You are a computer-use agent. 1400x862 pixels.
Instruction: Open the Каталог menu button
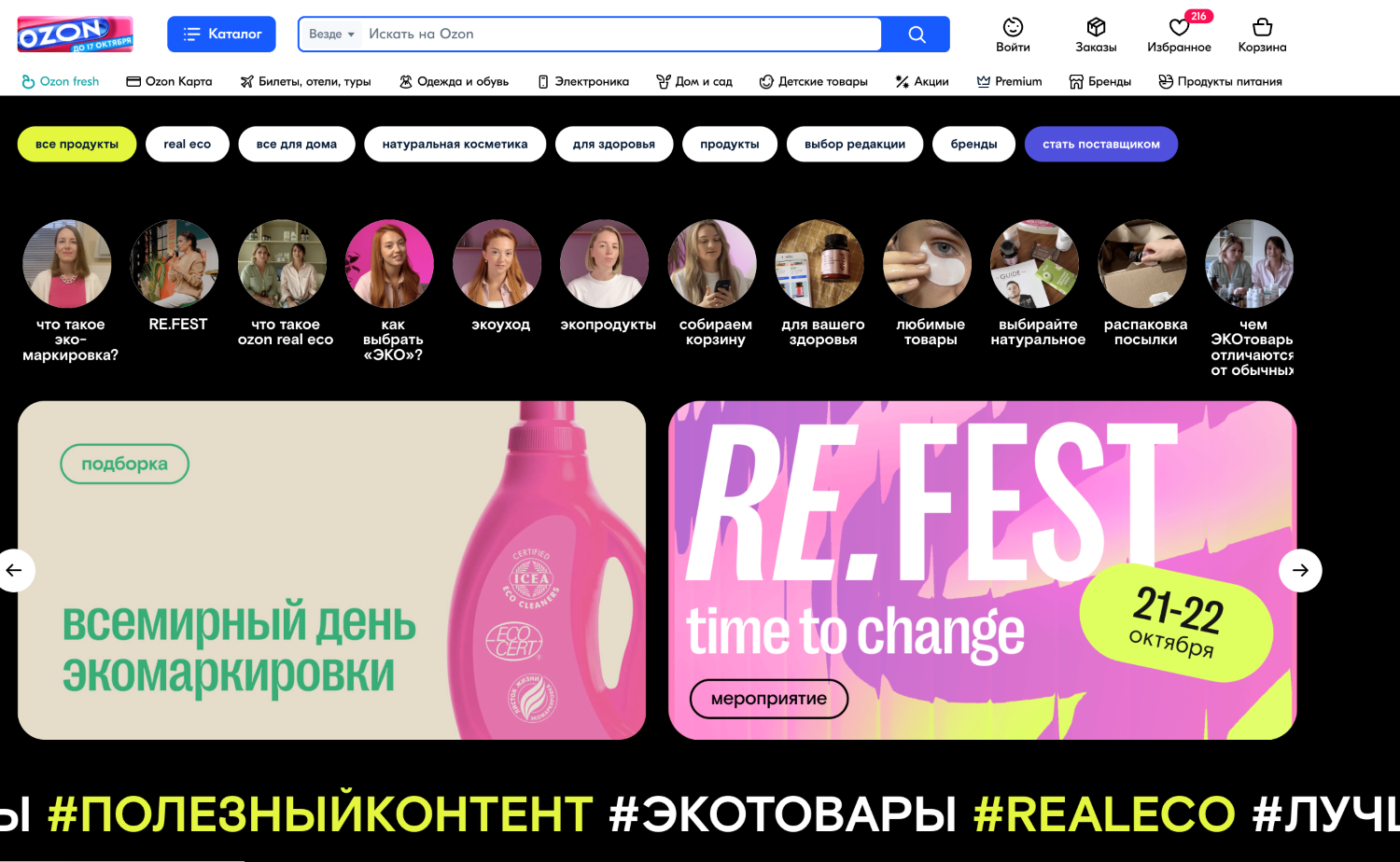(x=221, y=34)
